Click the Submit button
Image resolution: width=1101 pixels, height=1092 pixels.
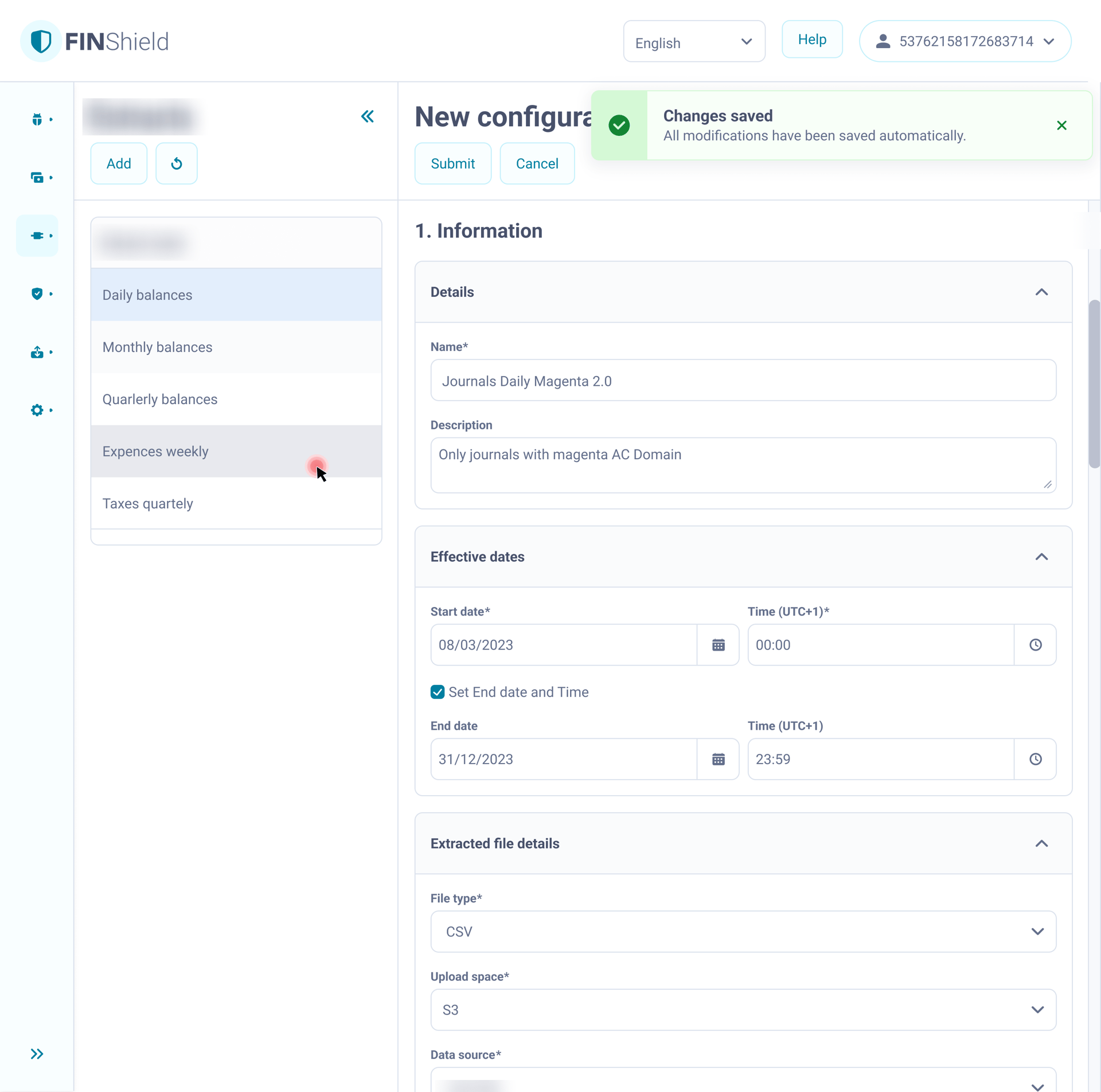click(x=452, y=164)
